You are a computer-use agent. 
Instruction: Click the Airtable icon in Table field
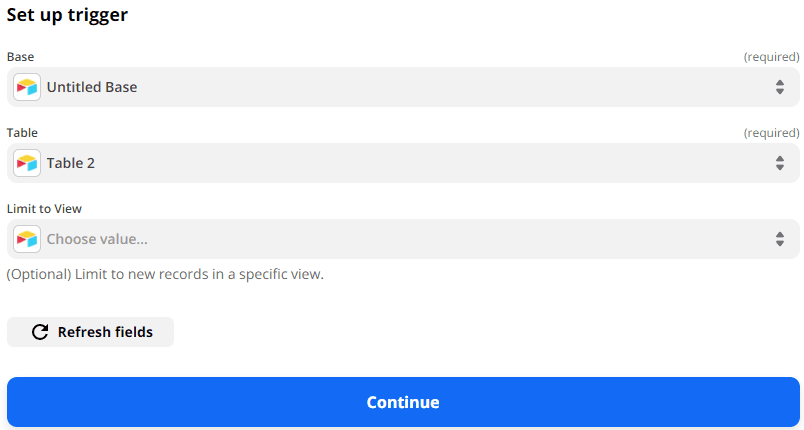(27, 163)
